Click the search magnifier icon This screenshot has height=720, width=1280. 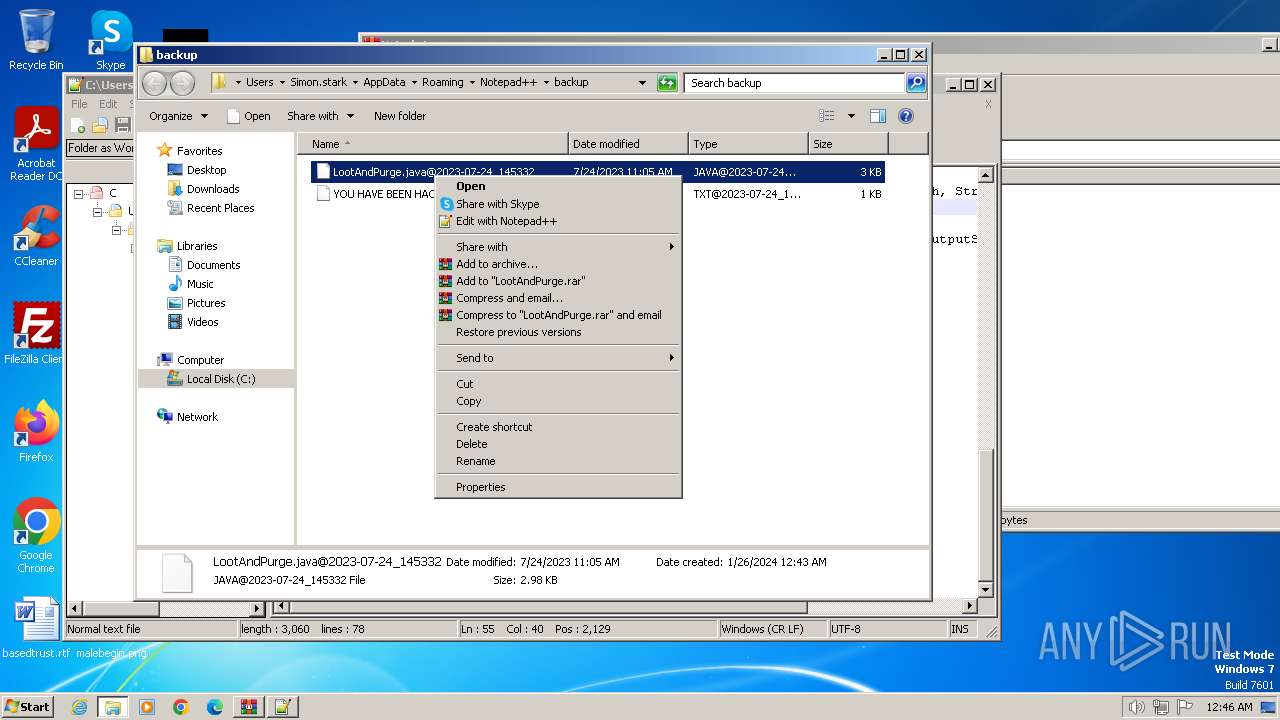click(x=915, y=83)
